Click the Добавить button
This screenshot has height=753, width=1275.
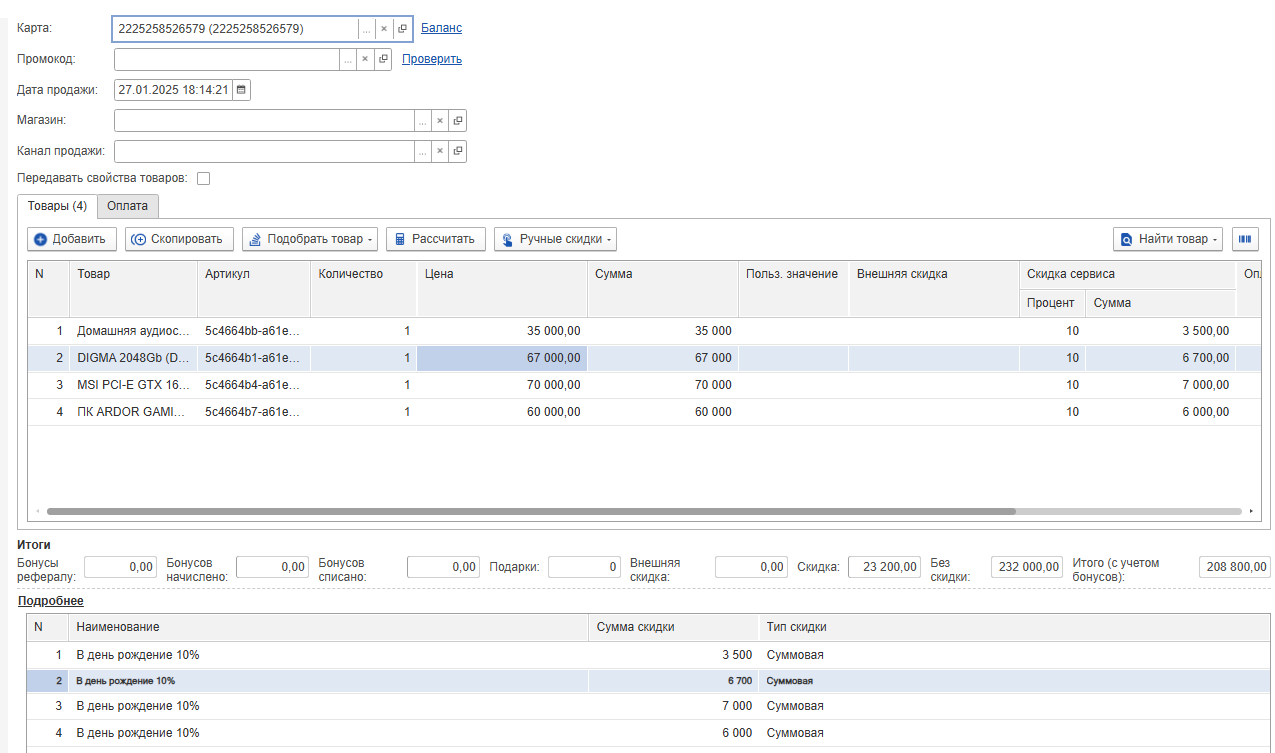click(x=72, y=239)
